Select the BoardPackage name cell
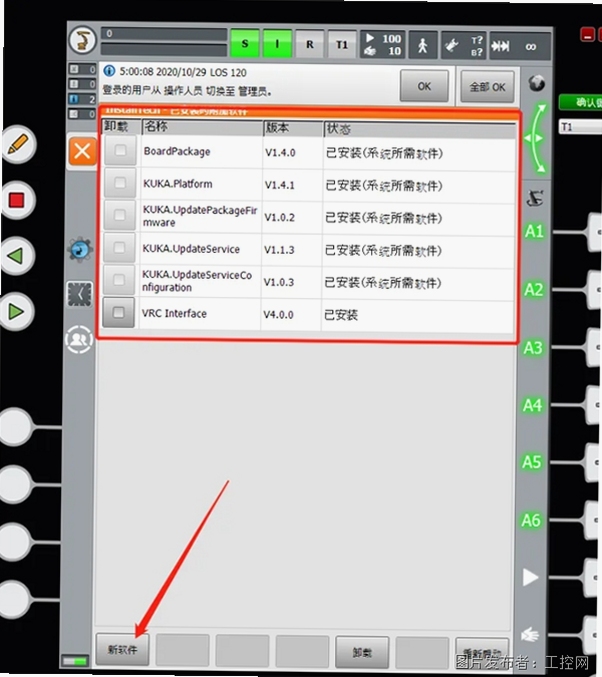This screenshot has width=602, height=677. (200, 152)
